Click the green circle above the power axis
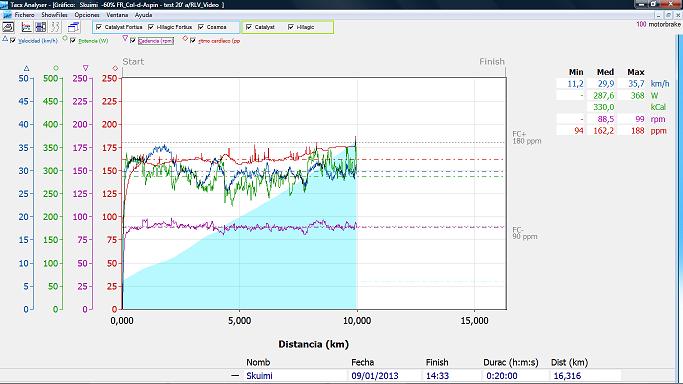Image resolution: width=683 pixels, height=384 pixels. click(x=56, y=68)
